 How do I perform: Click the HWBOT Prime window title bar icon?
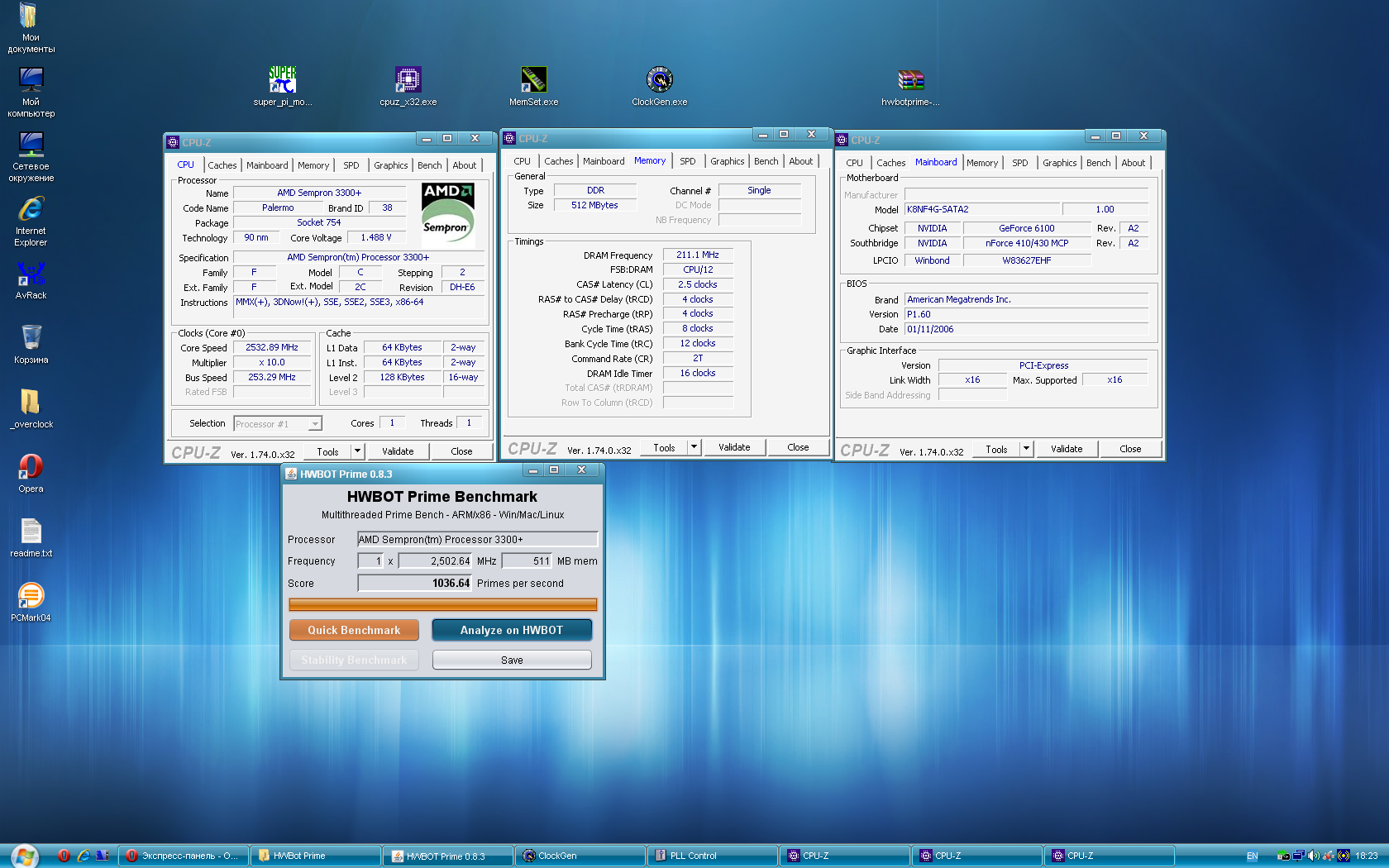291,474
